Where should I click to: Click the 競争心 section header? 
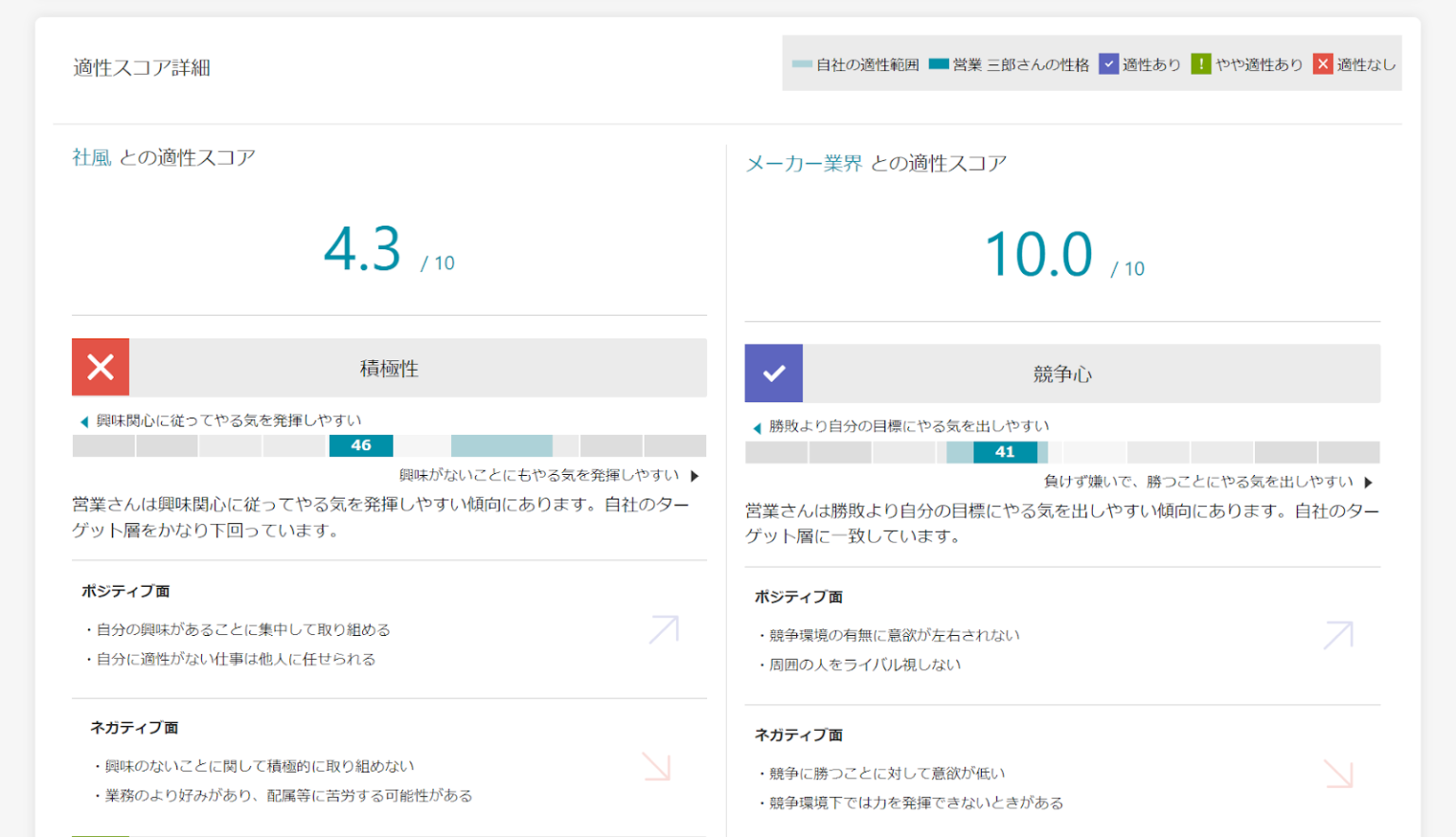(x=1062, y=374)
